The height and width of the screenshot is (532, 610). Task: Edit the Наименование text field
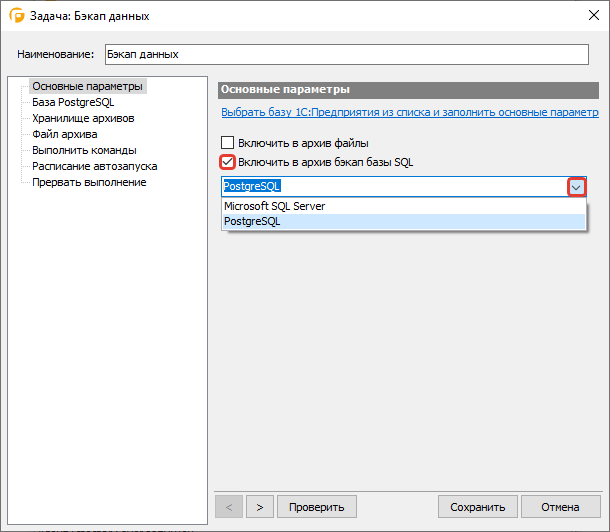point(346,54)
